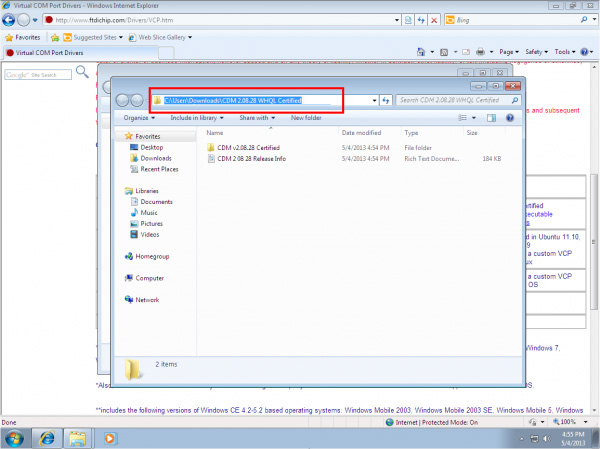600x449 pixels.
Task: Click the Internet Explorer back button
Action: pyautogui.click(x=8, y=20)
